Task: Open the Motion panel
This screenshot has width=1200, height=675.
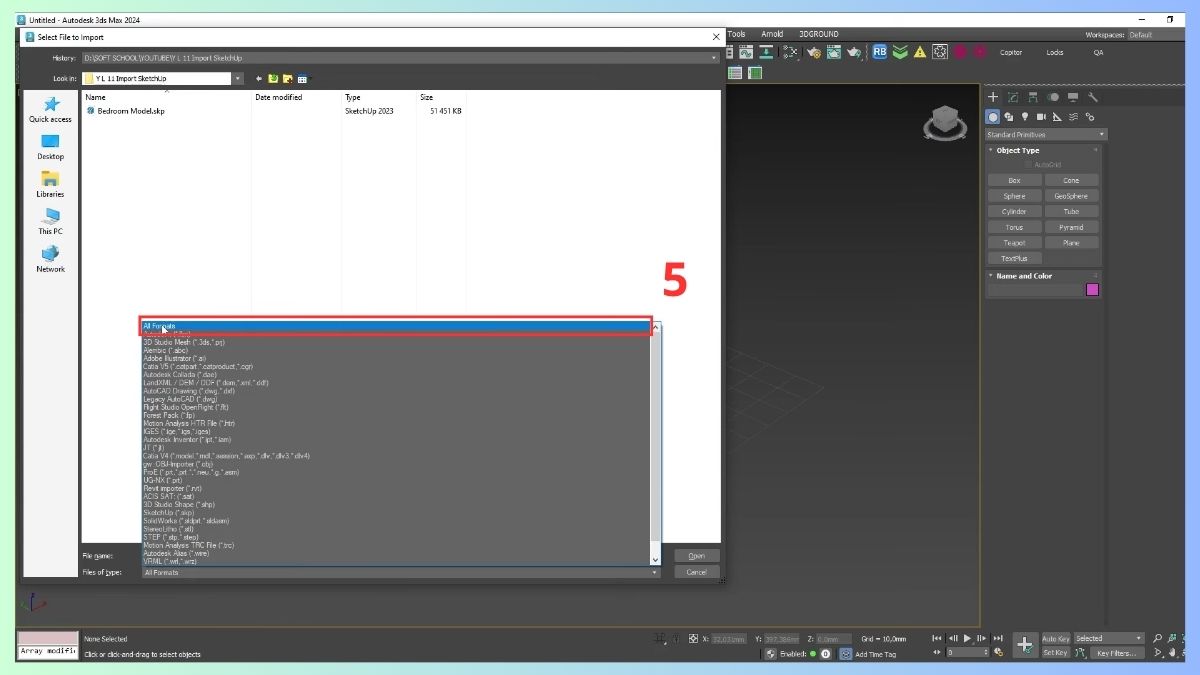Action: pos(1053,97)
